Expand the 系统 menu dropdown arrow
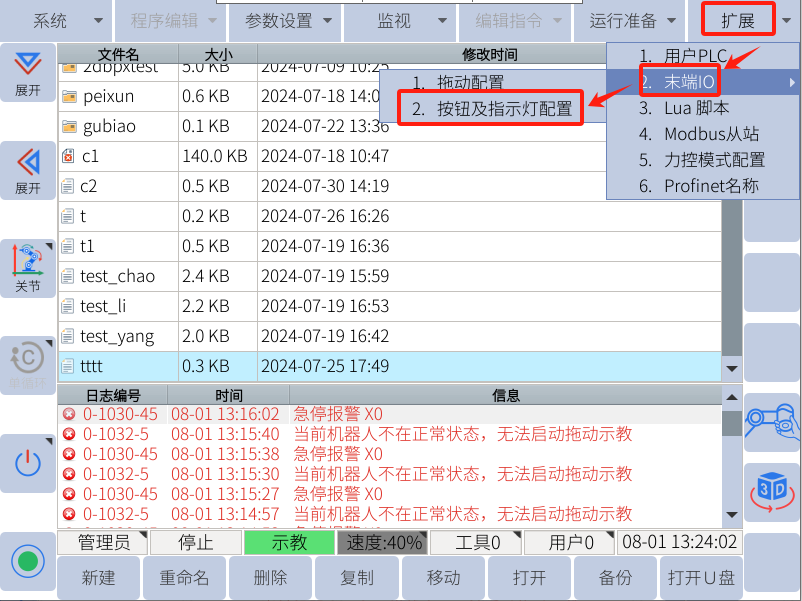The image size is (802, 601). (98, 20)
